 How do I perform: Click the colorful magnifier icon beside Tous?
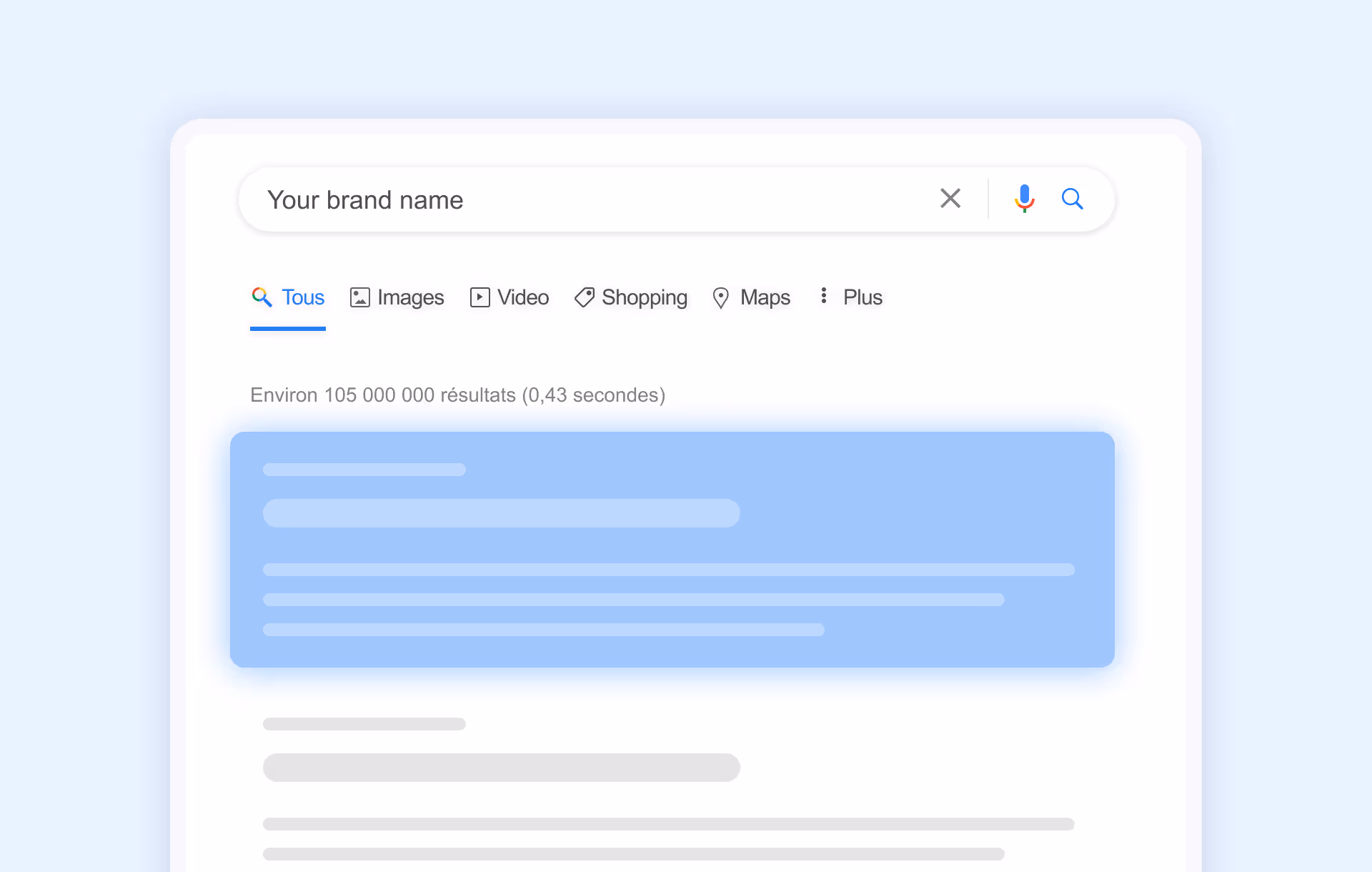[x=262, y=297]
